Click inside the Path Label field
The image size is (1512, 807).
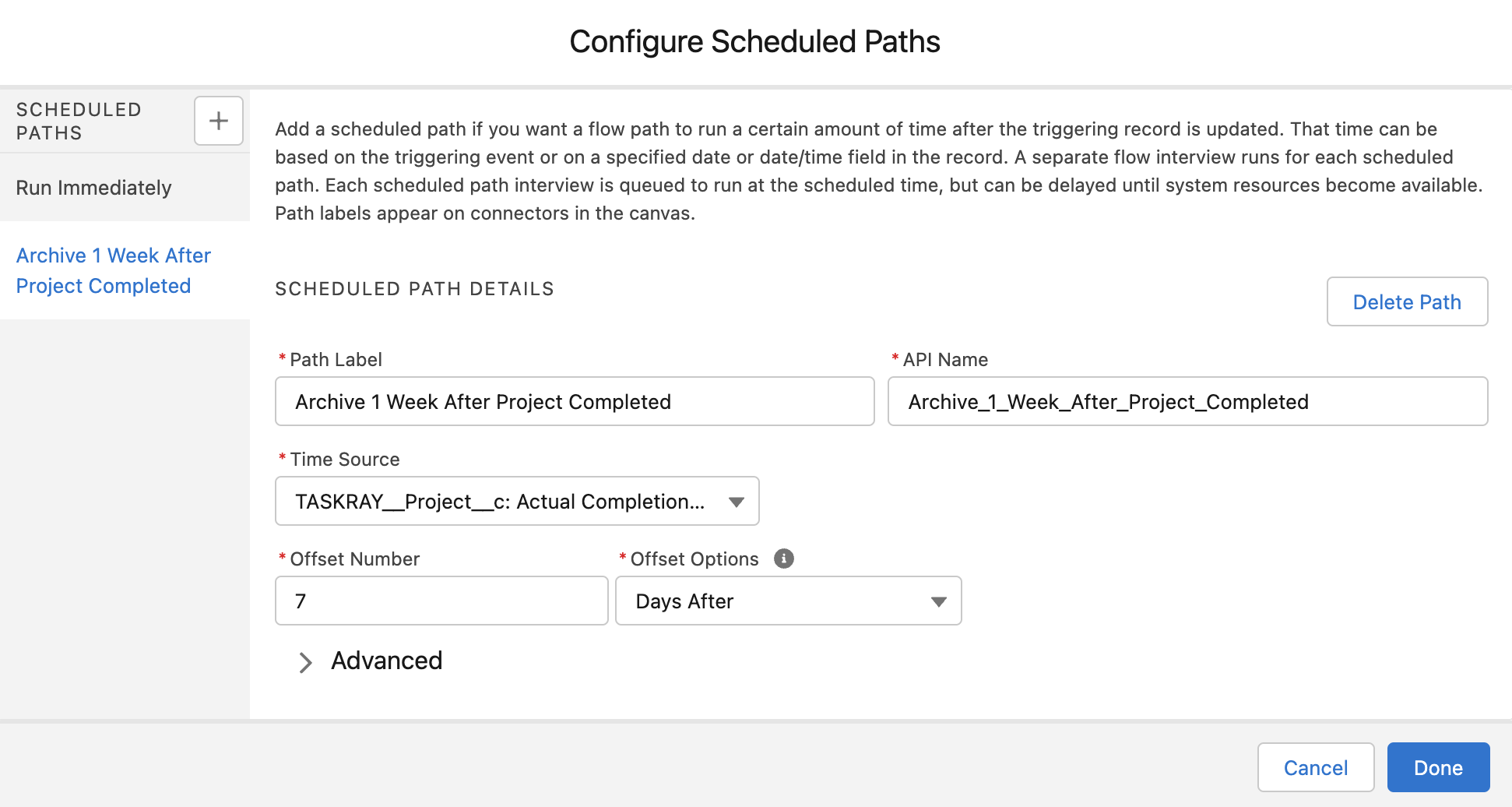574,401
